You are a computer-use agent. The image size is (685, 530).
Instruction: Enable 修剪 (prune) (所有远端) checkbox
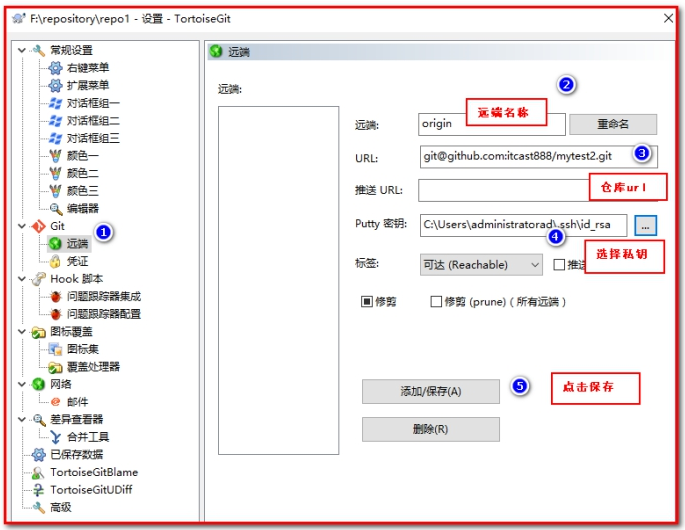[436, 301]
